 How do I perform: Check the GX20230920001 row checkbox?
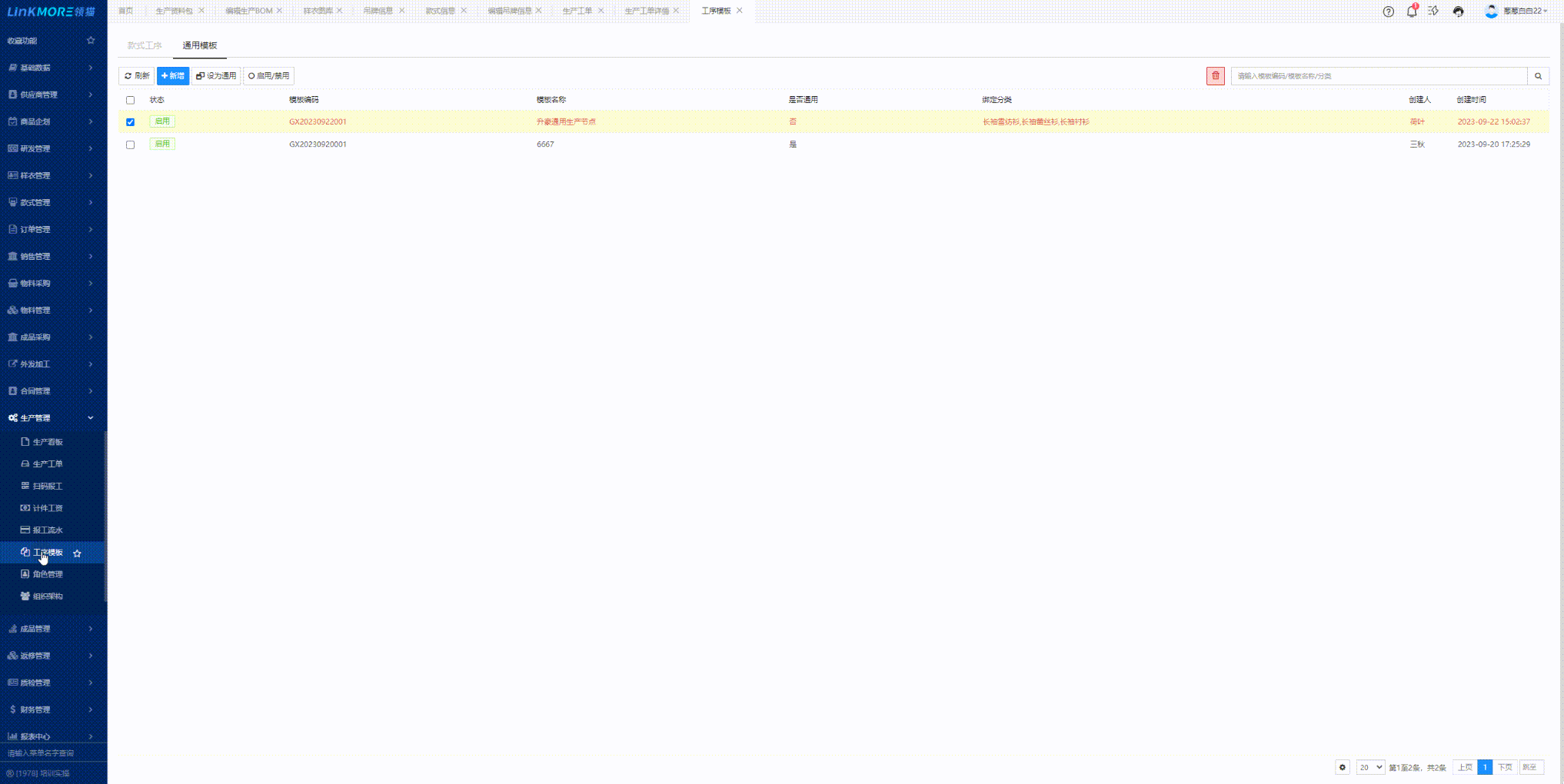pyautogui.click(x=130, y=145)
